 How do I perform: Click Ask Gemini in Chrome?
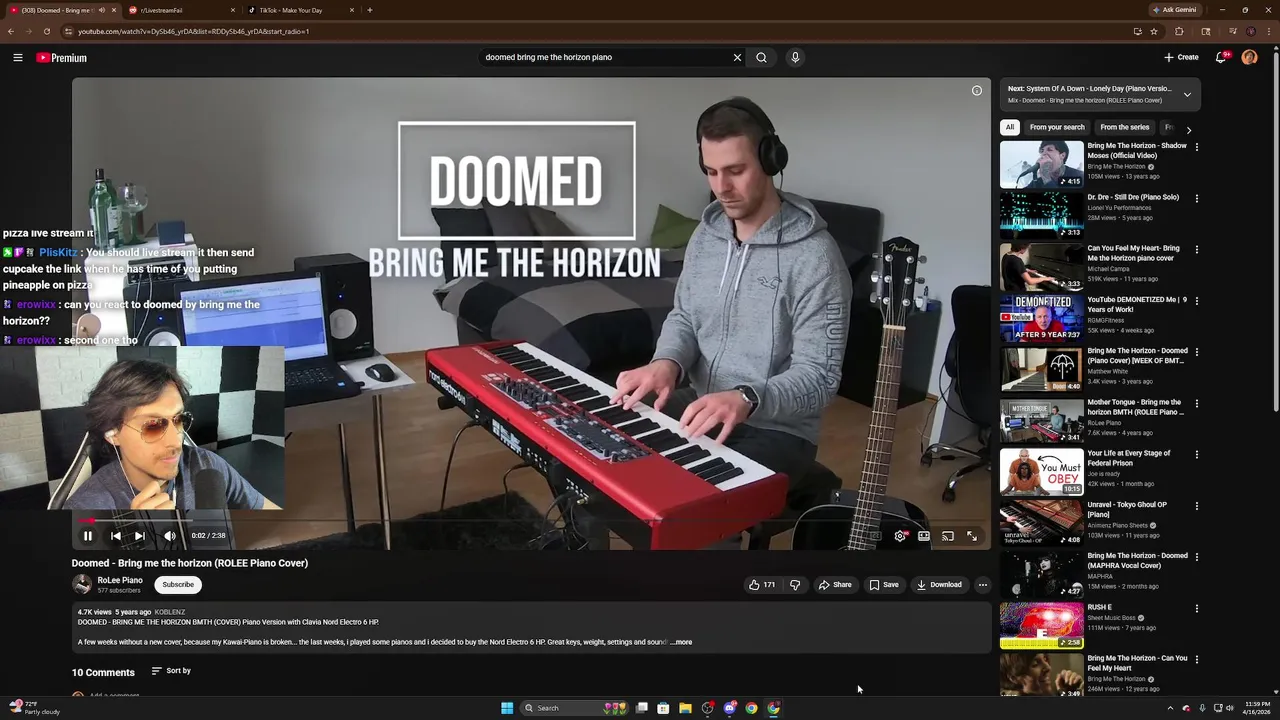(x=1175, y=10)
